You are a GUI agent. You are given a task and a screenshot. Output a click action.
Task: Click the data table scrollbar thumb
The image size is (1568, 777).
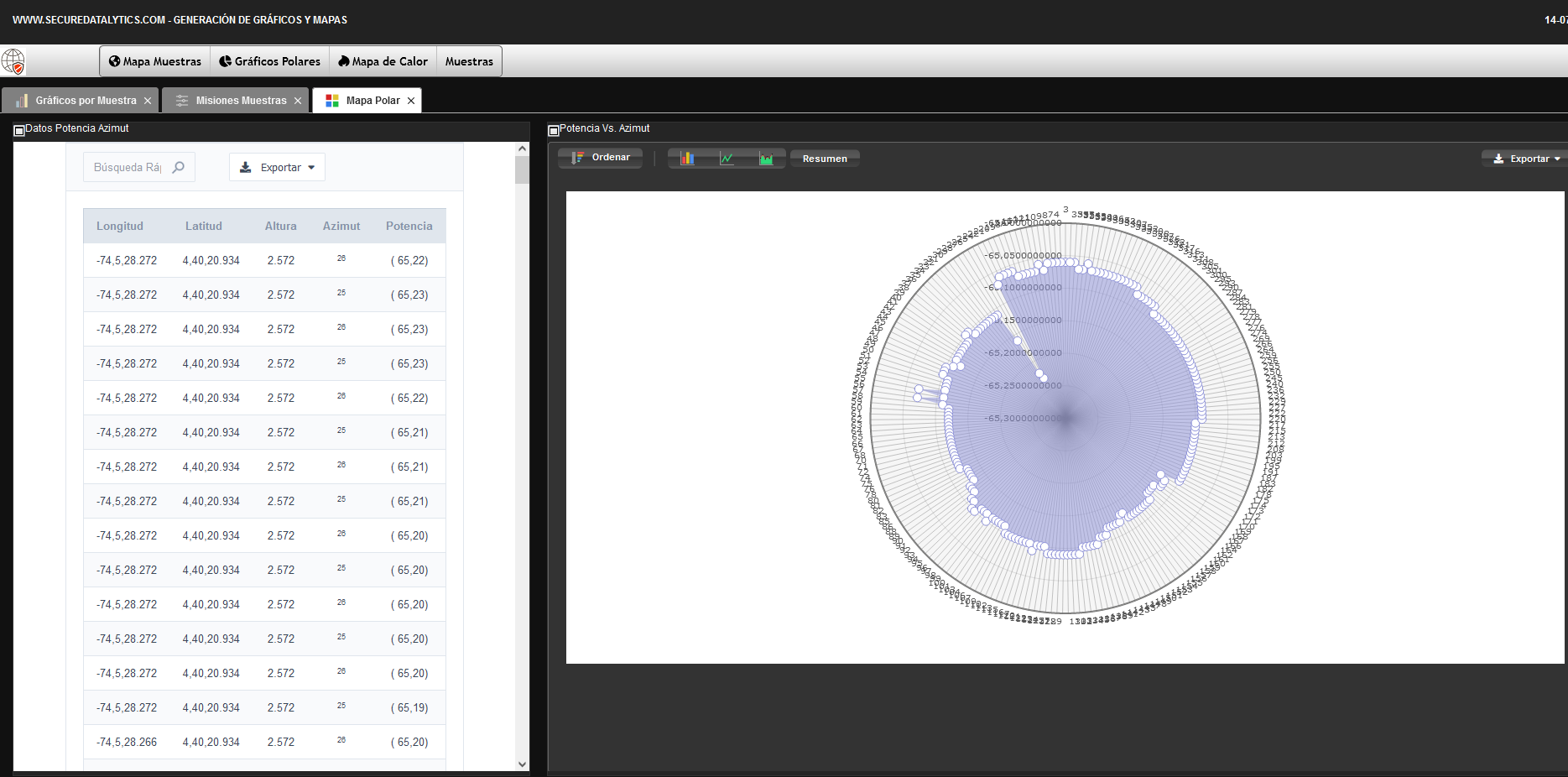click(522, 169)
